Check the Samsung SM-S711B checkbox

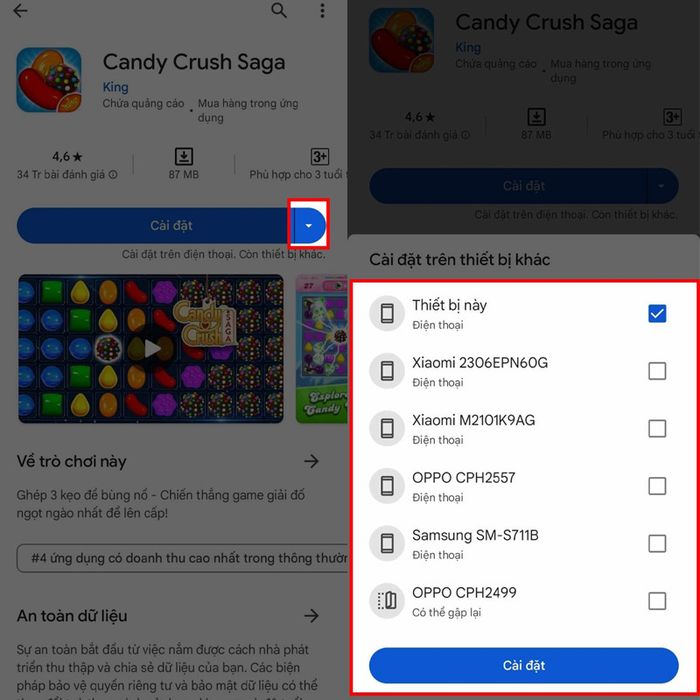click(657, 543)
